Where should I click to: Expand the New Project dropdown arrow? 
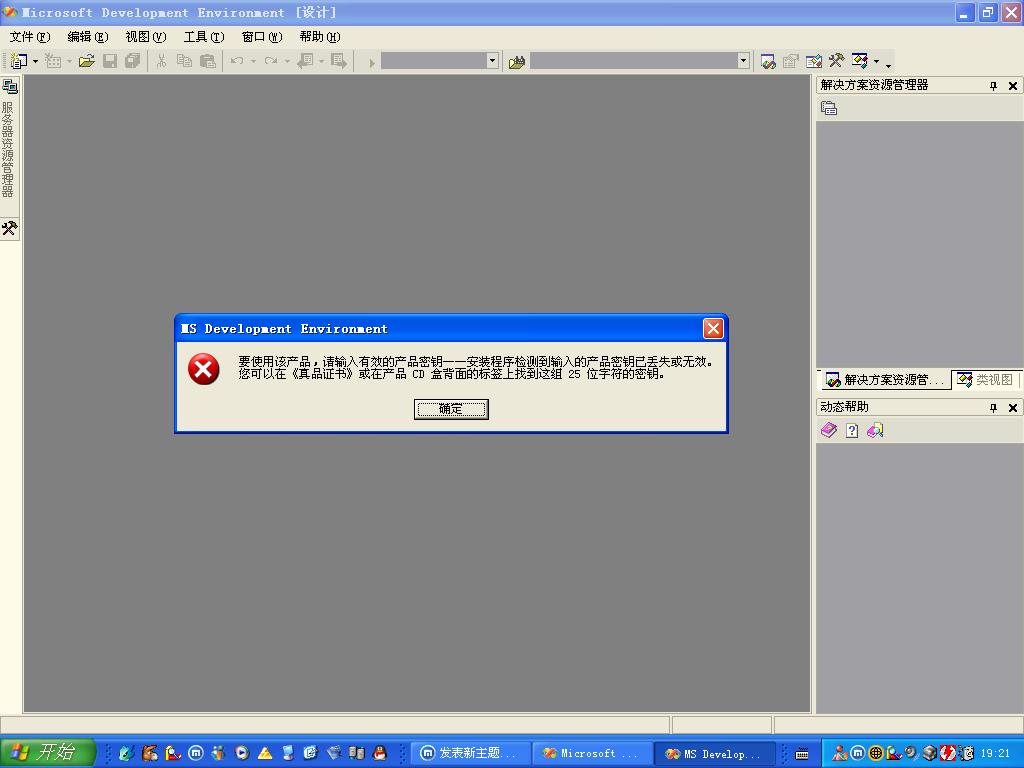pyautogui.click(x=35, y=61)
